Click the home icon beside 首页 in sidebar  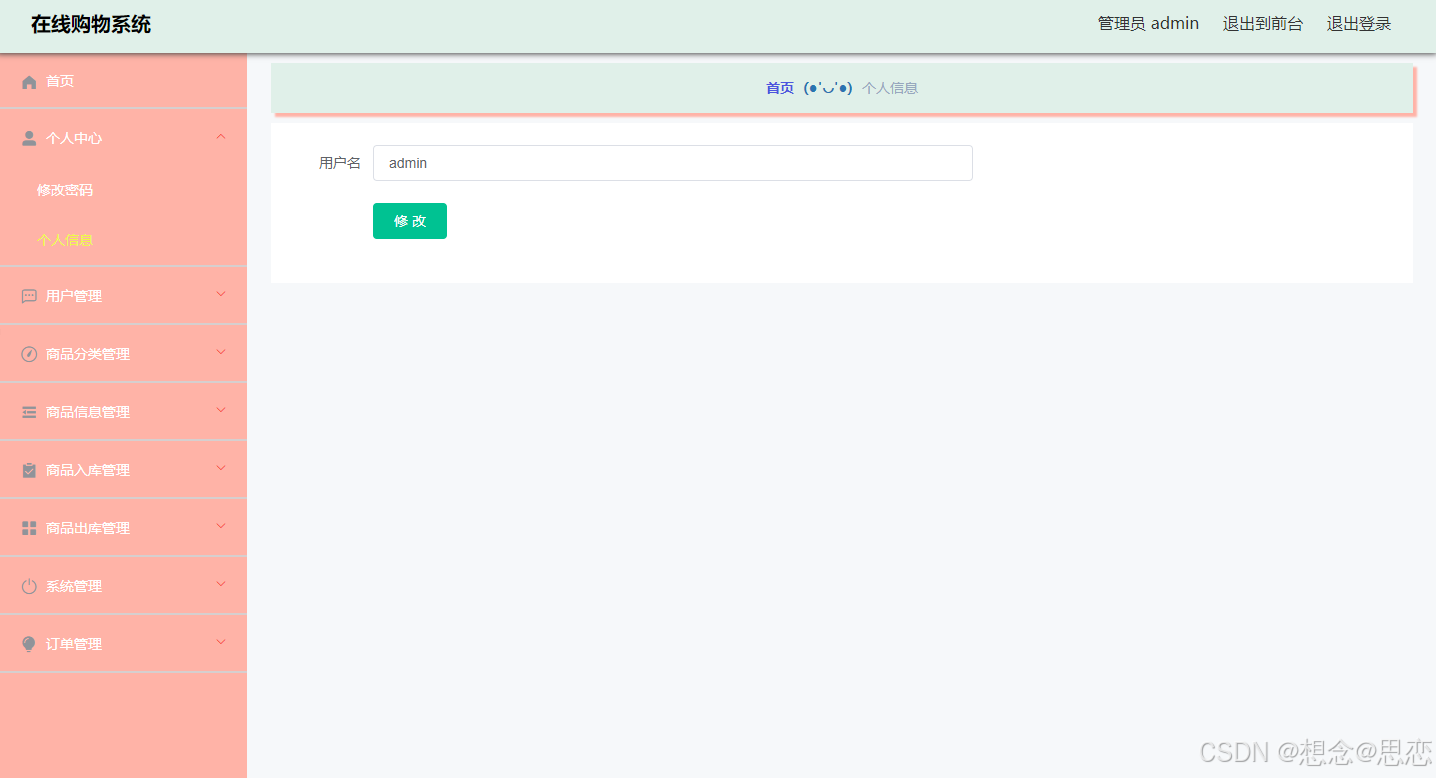29,82
